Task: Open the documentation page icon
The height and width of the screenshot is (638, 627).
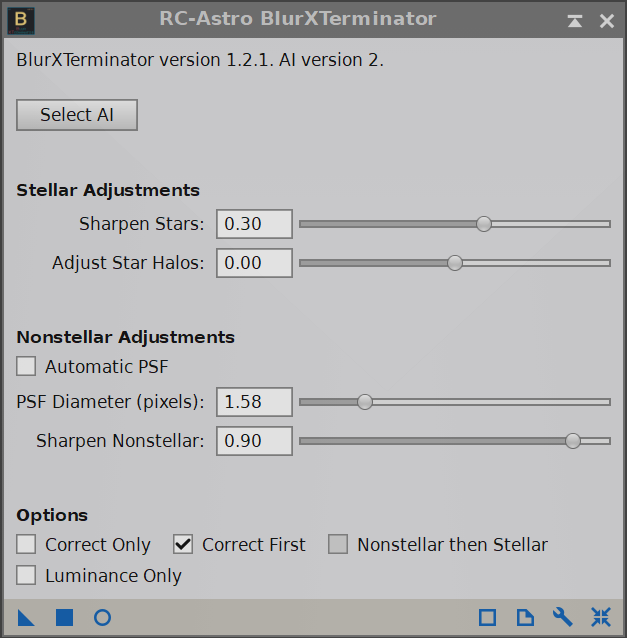Action: (525, 618)
